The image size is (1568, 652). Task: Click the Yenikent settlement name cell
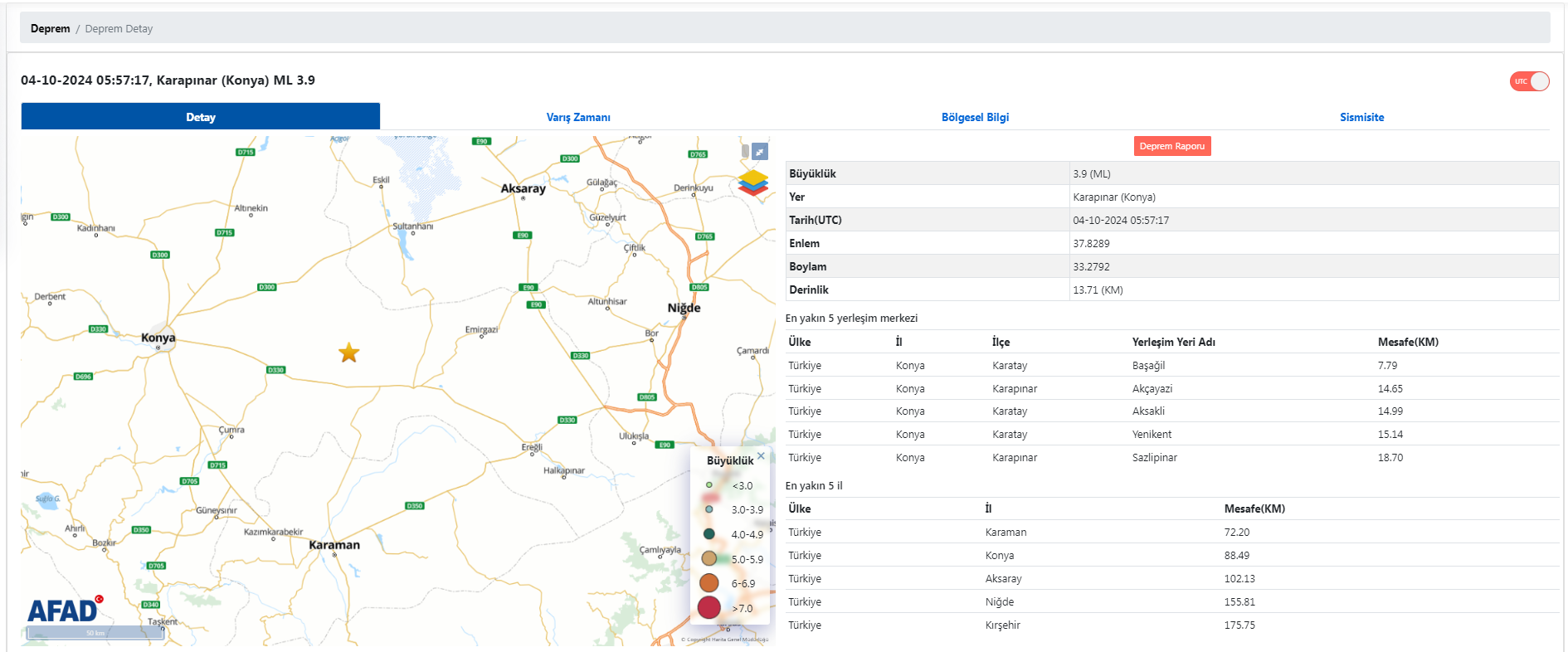click(1152, 434)
